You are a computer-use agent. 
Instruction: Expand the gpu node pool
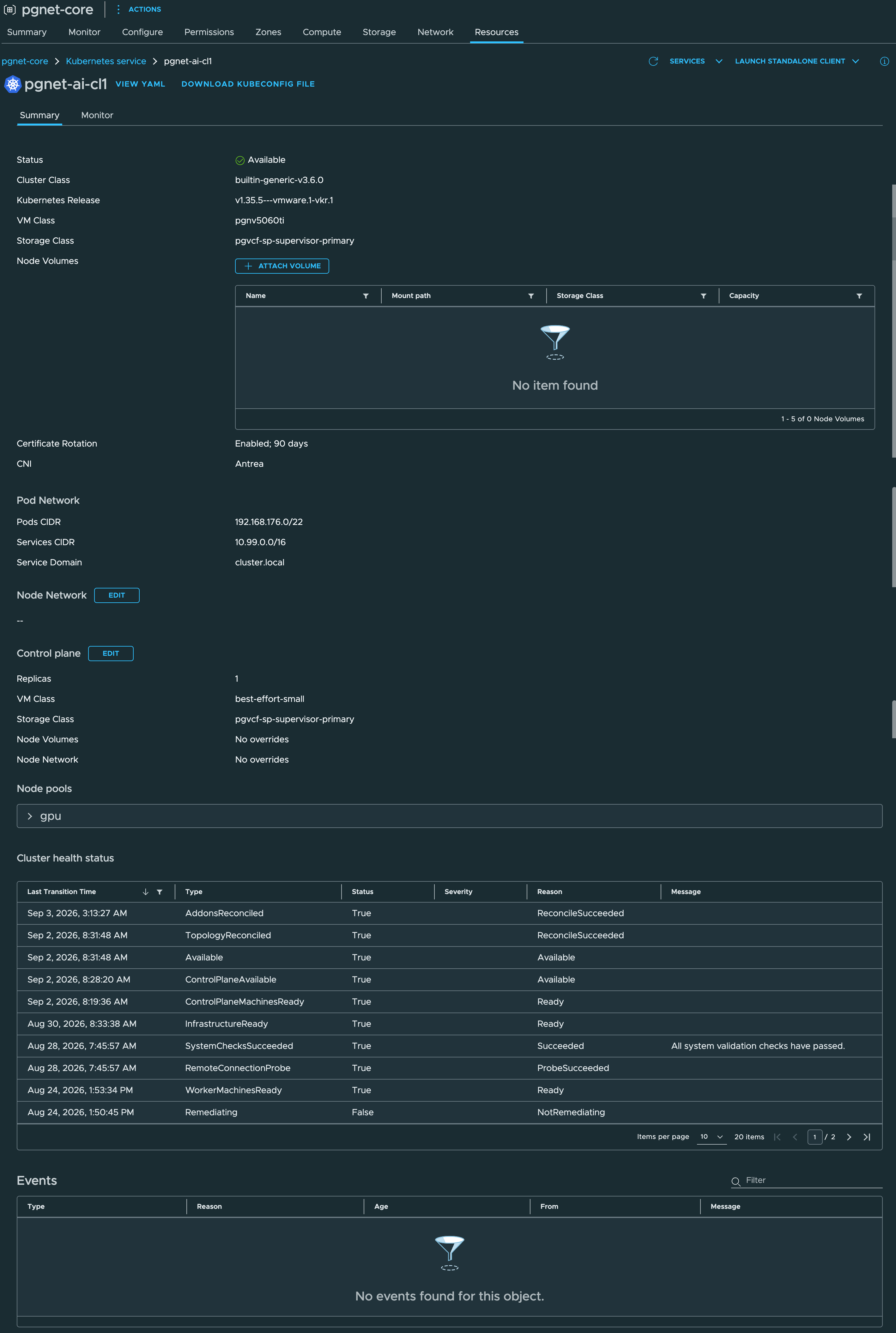point(30,816)
